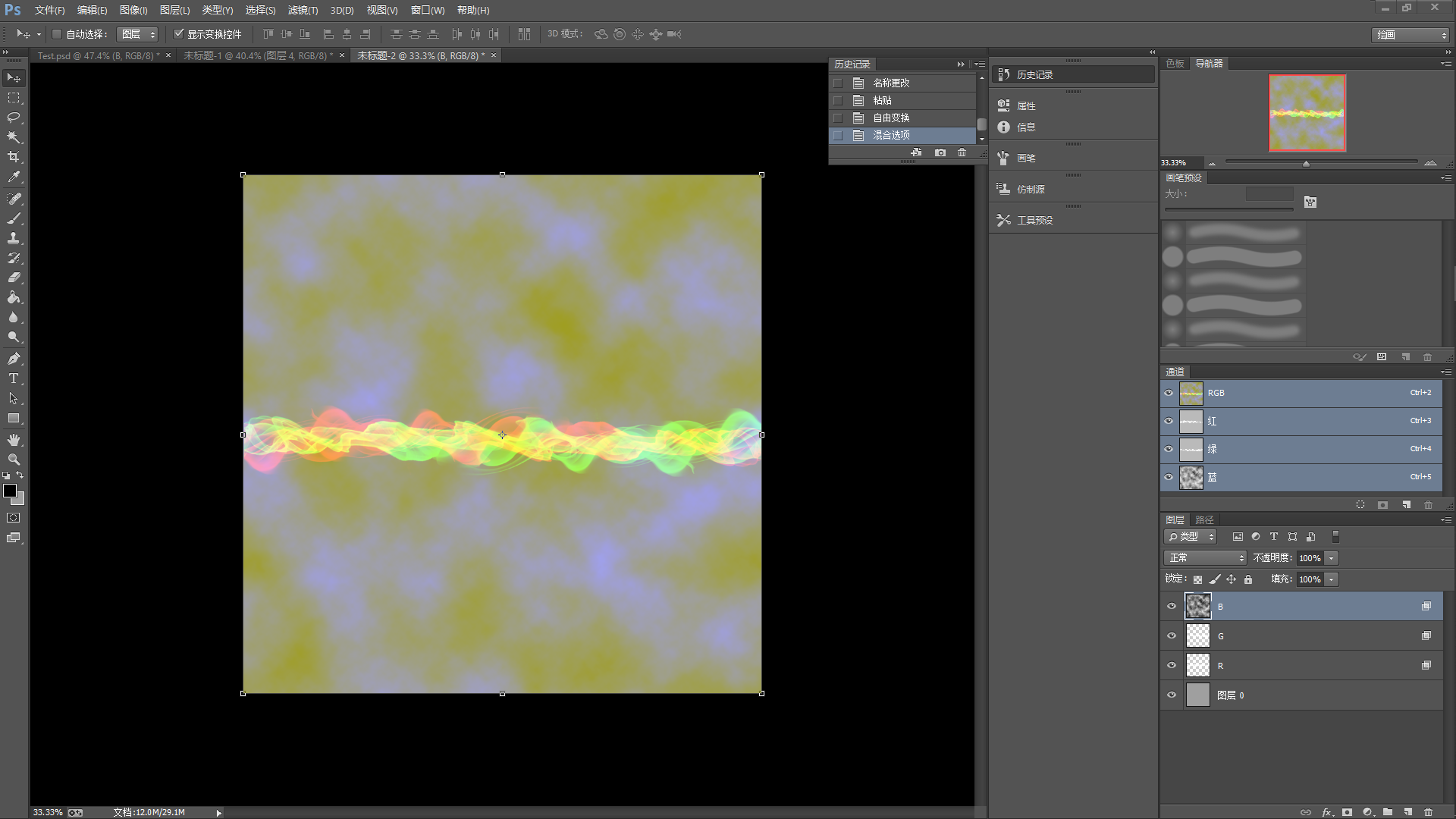Select the Brush tool
Image resolution: width=1456 pixels, height=819 pixels.
(x=14, y=218)
